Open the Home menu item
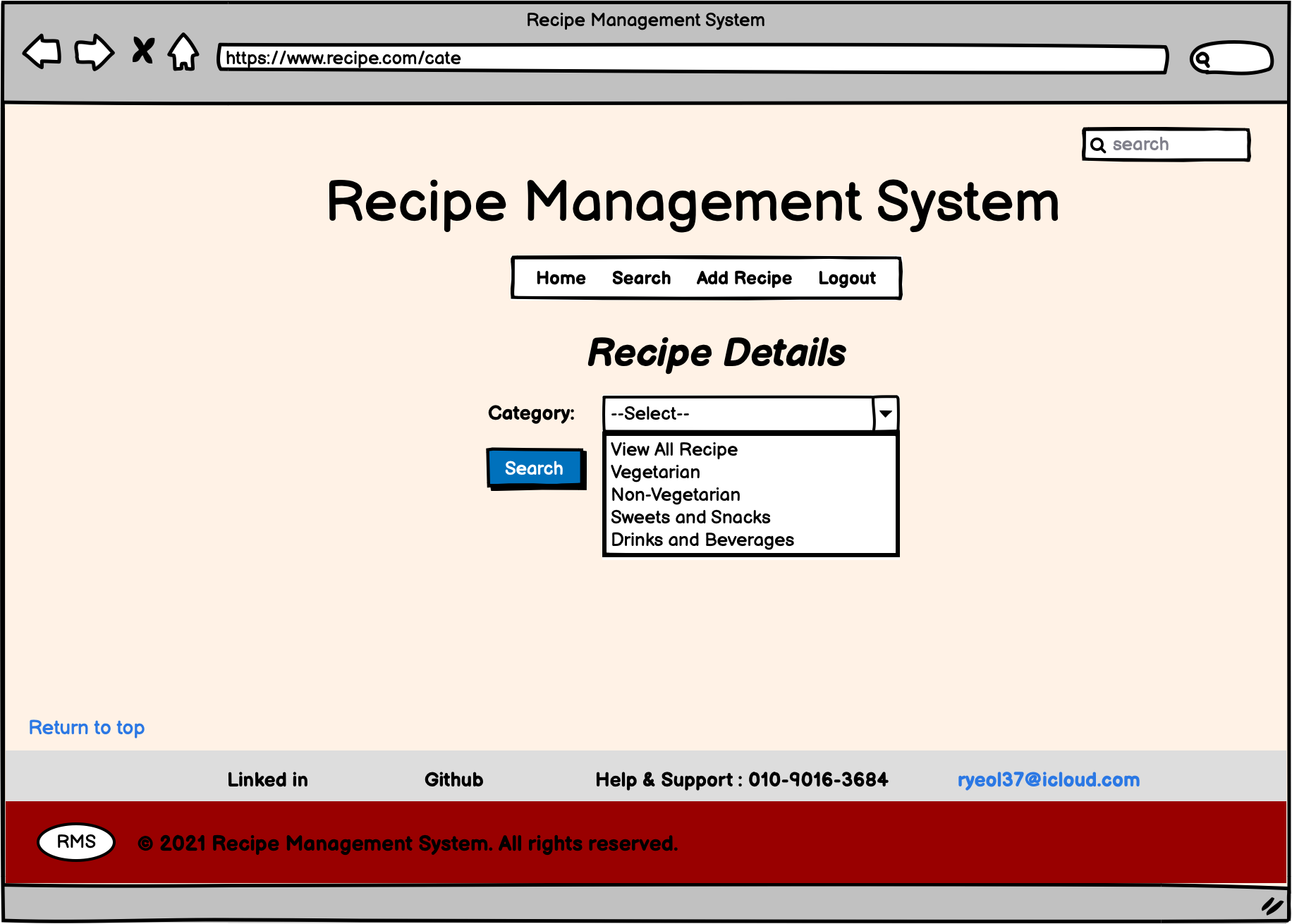Image resolution: width=1292 pixels, height=924 pixels. tap(561, 278)
